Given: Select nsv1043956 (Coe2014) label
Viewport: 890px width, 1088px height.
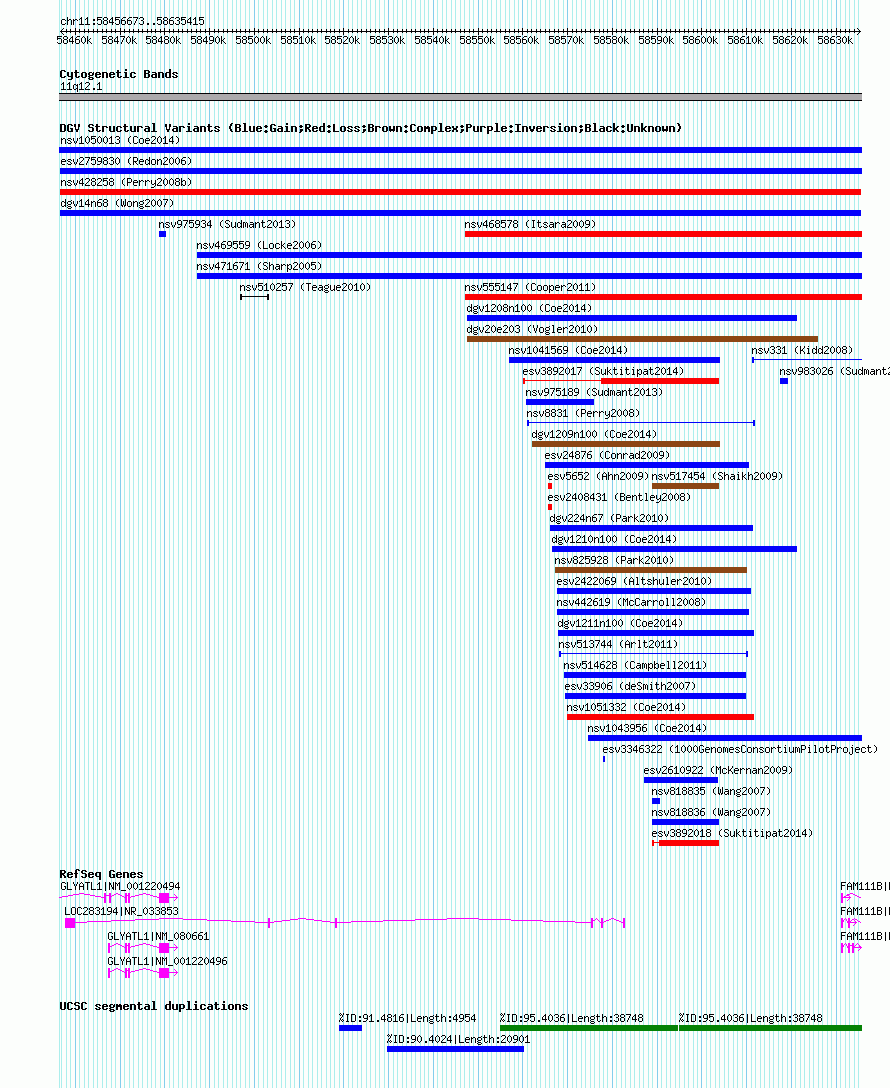Looking at the screenshot, I should [x=647, y=729].
